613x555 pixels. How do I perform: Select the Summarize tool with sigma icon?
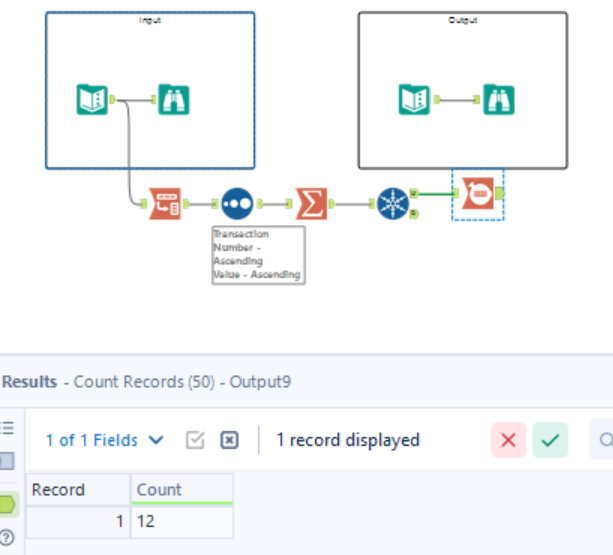311,204
